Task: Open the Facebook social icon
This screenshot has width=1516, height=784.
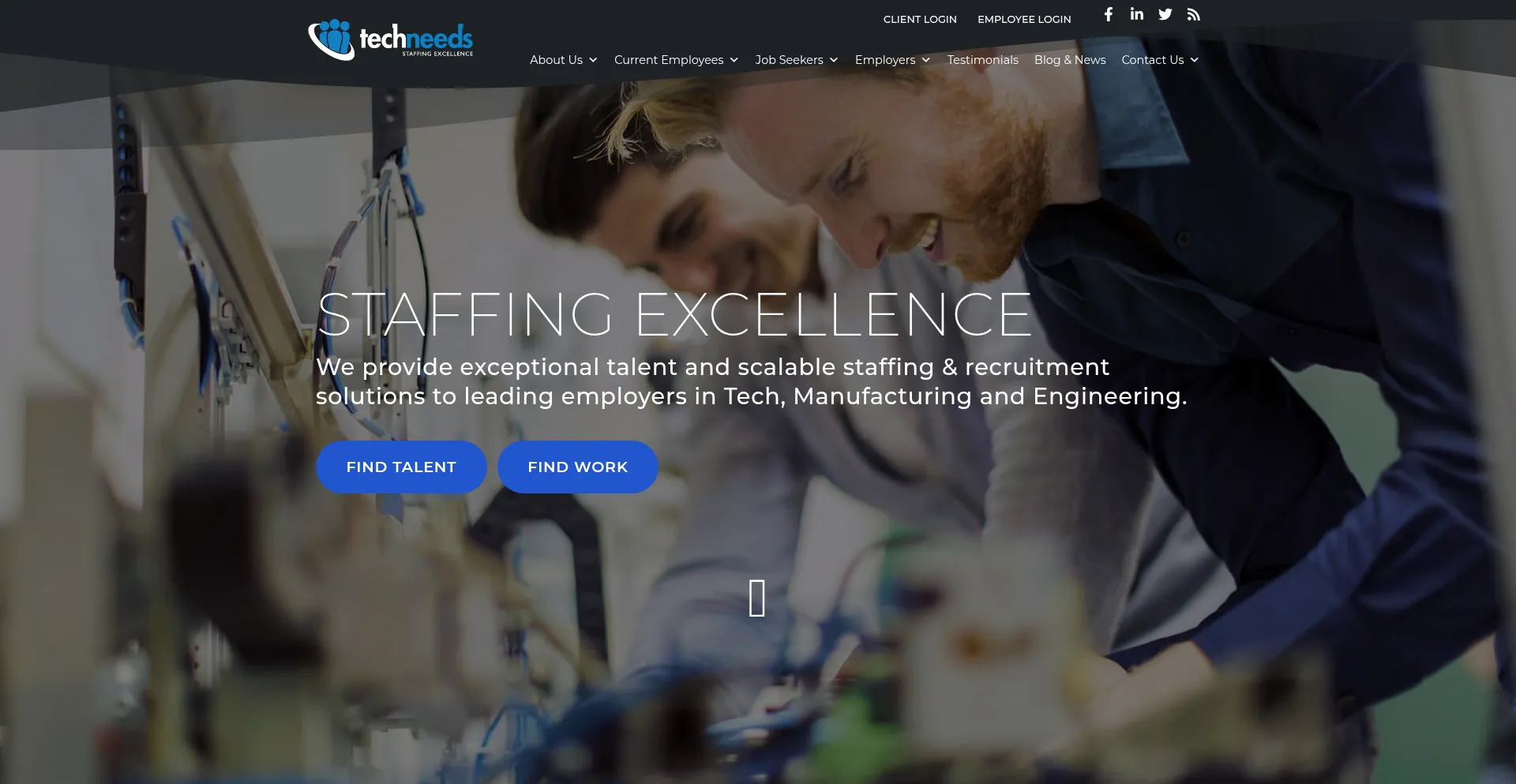Action: [1109, 14]
